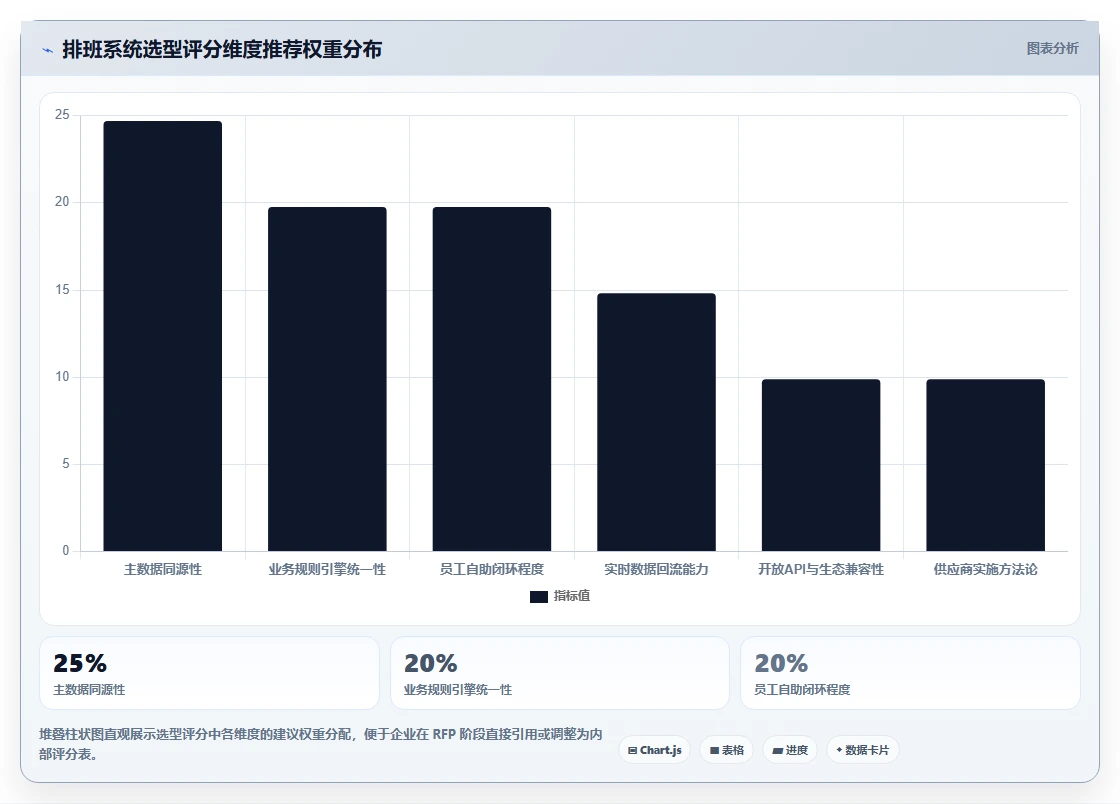Click the 数据卡片 tag button
Viewport: 1120px width, 804px height.
[x=863, y=750]
